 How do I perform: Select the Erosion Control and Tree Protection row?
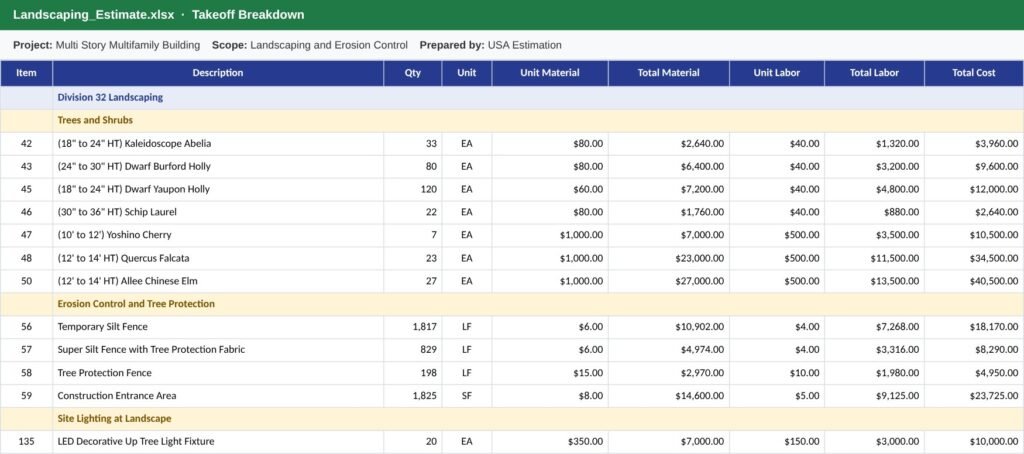[x=512, y=304]
